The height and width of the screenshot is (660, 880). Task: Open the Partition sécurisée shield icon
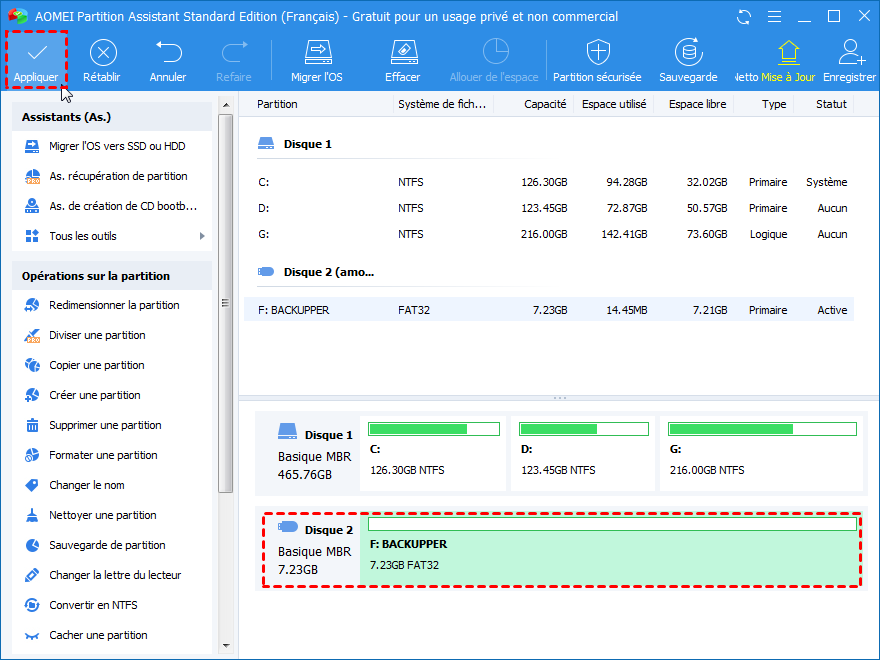pos(598,53)
